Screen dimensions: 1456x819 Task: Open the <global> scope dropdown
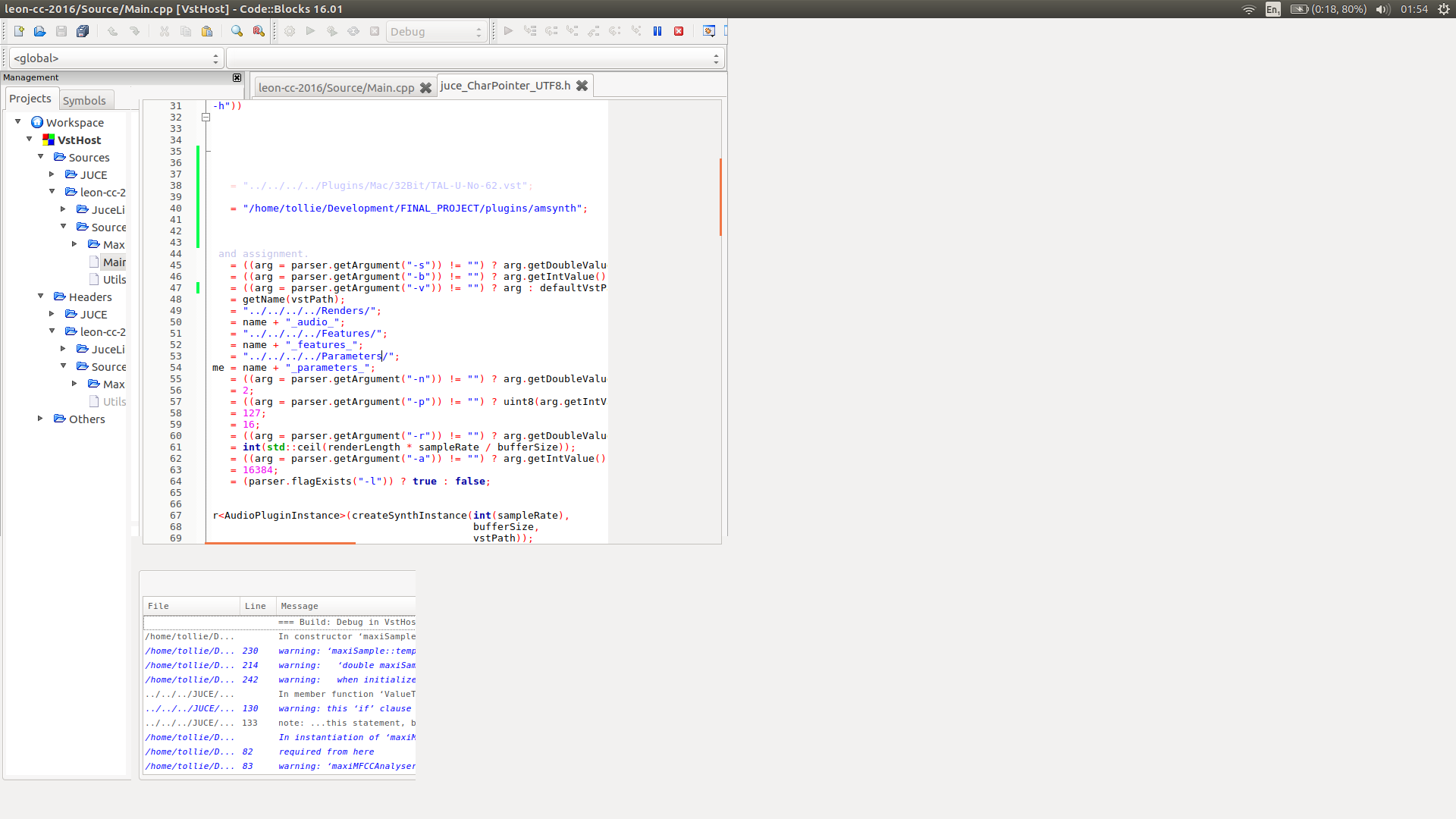coord(115,58)
